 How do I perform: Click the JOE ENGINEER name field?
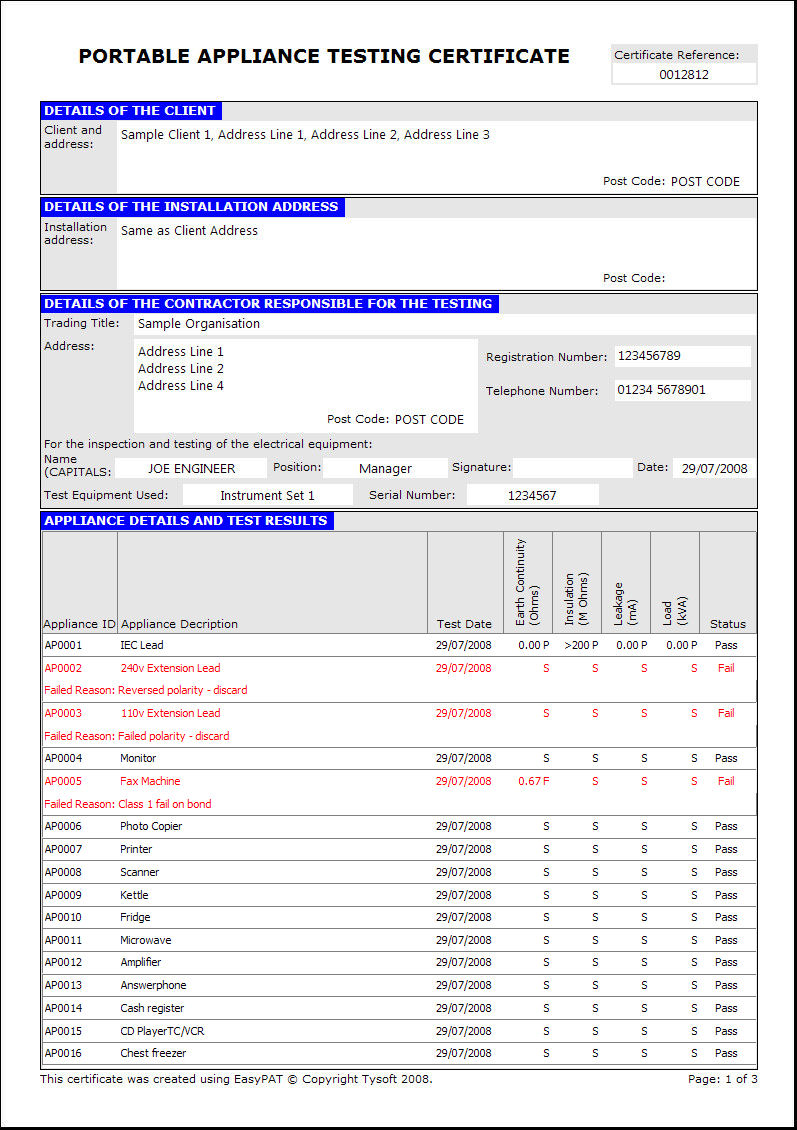click(x=191, y=468)
